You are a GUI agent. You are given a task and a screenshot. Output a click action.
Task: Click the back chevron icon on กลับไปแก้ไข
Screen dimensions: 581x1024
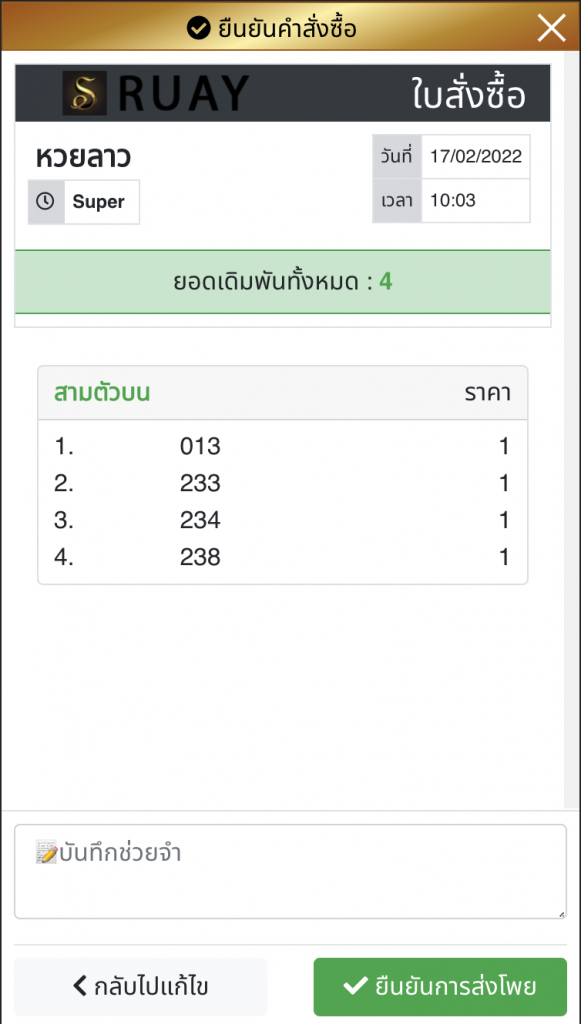[80, 985]
